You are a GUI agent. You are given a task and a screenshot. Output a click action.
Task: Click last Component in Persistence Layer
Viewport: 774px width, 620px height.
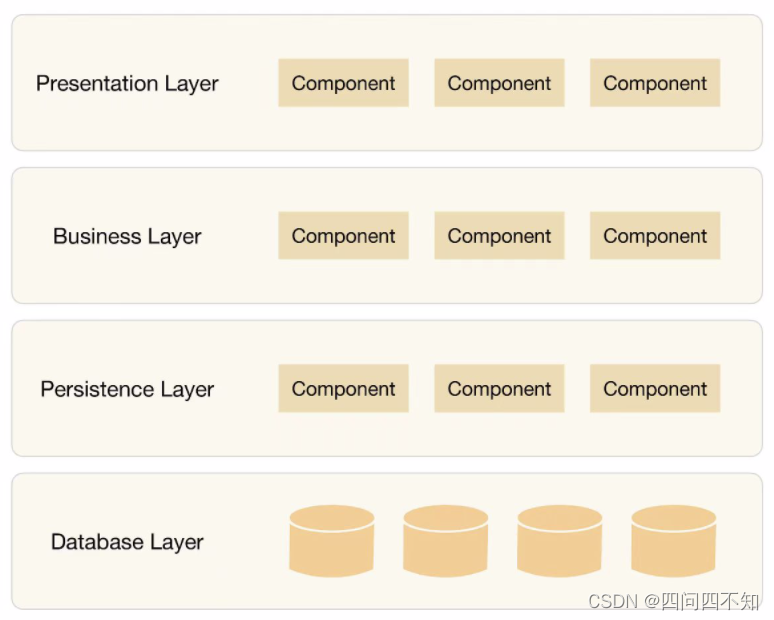[x=655, y=388]
